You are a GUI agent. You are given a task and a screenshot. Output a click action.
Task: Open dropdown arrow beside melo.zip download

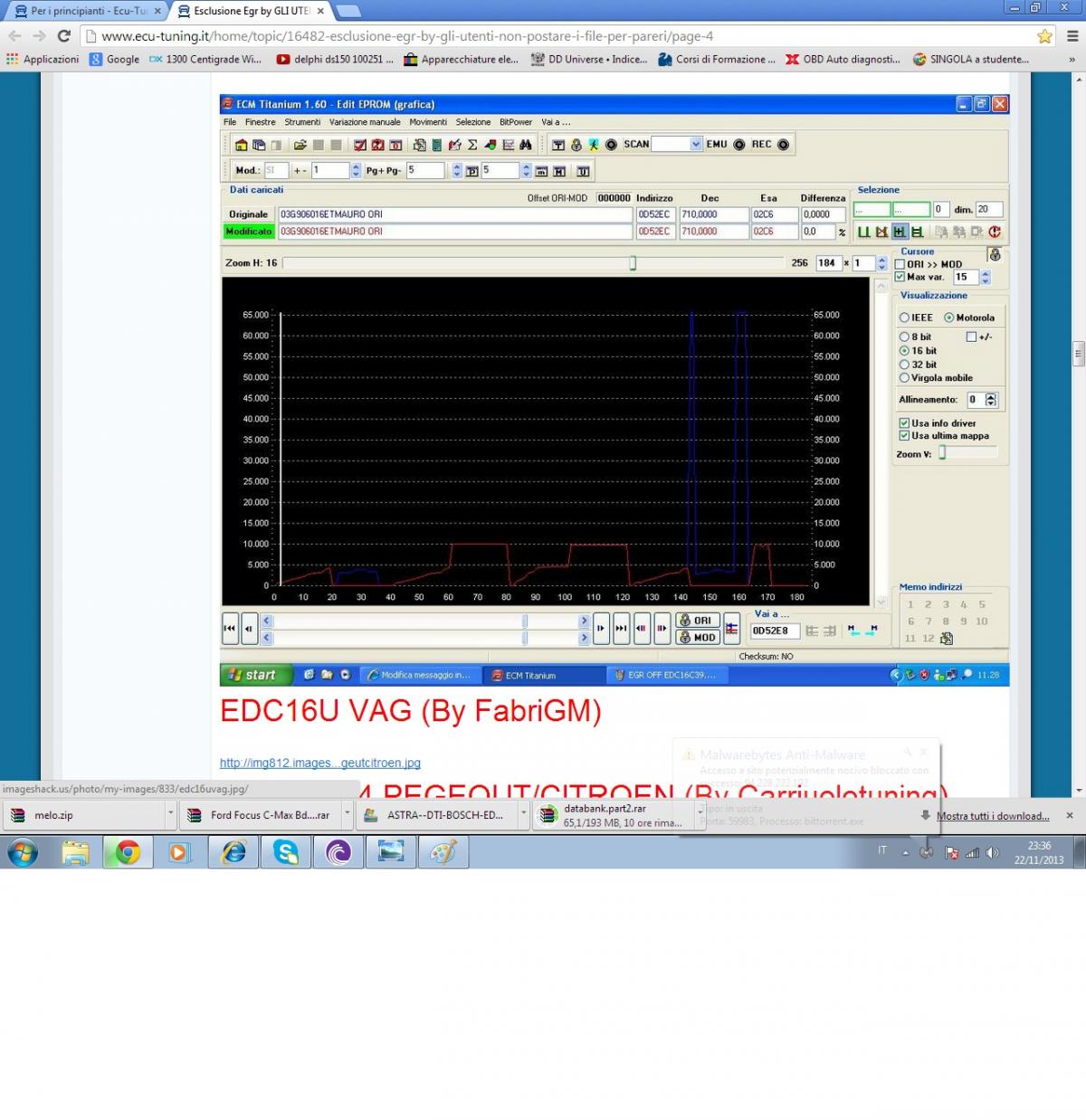click(x=170, y=814)
